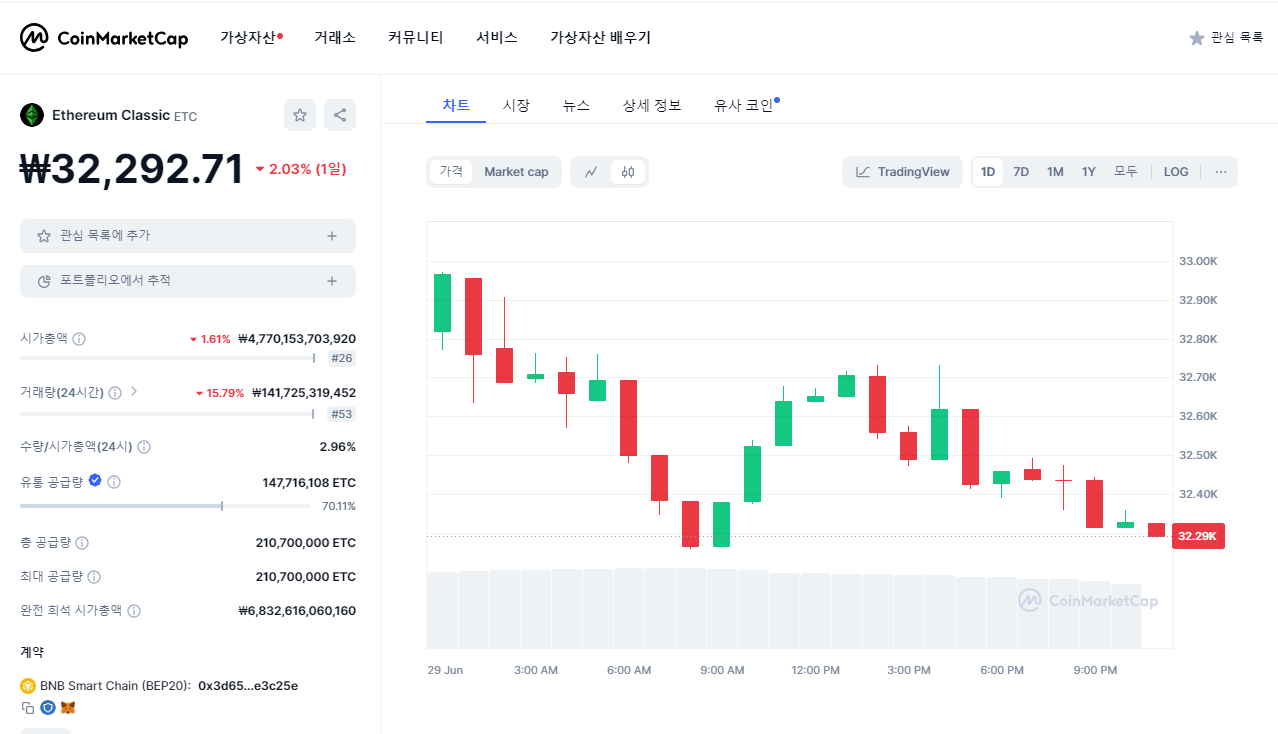The image size is (1278, 734).
Task: Open the 가상자산 menu
Action: point(248,38)
